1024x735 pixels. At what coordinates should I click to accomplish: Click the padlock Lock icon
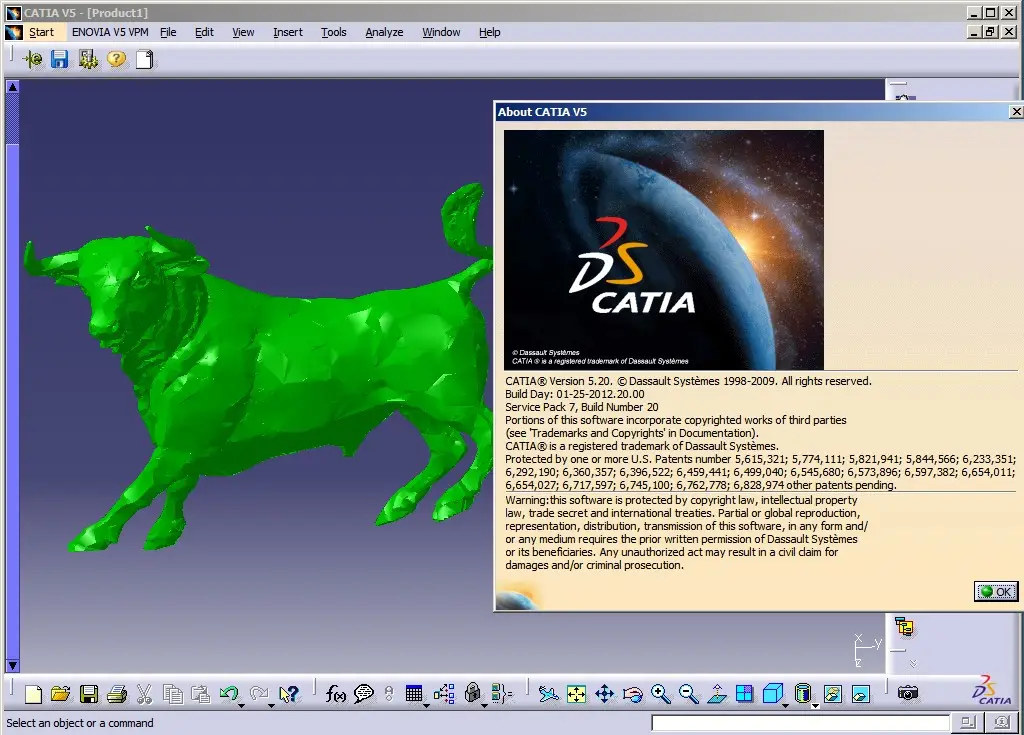(473, 693)
